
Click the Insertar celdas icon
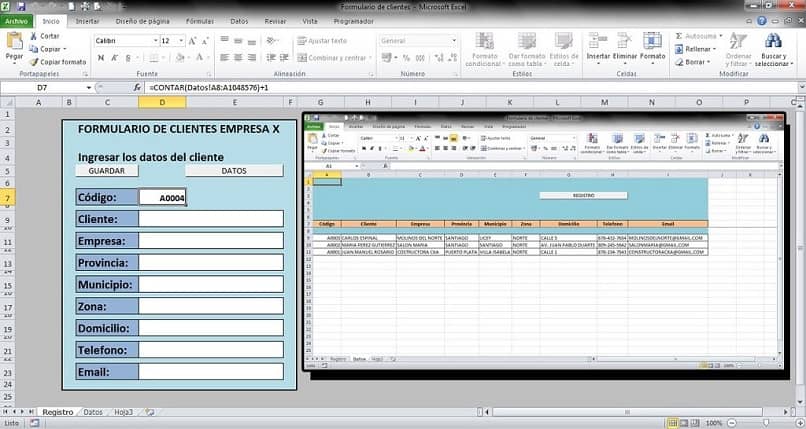[598, 41]
